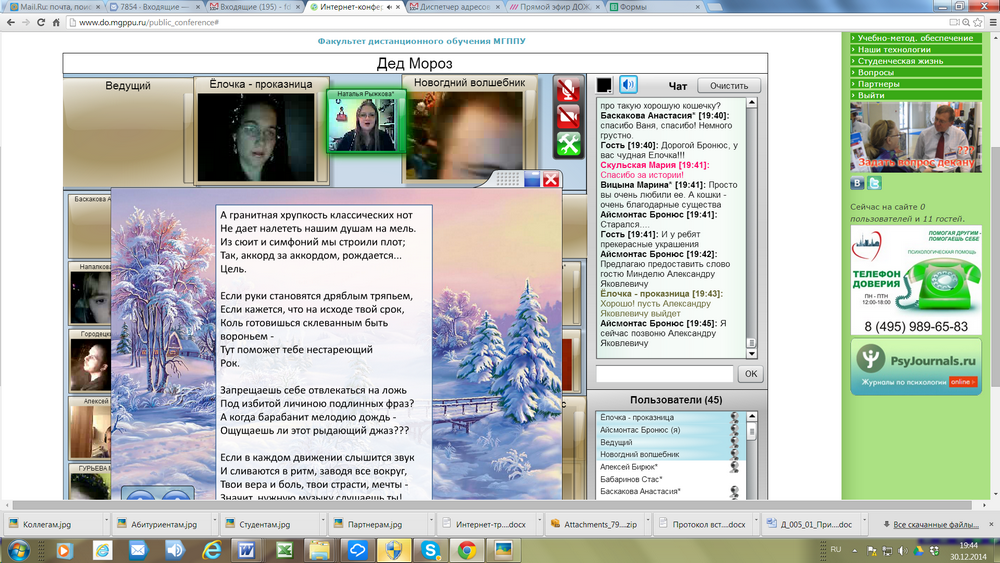Click user list scrollbar up arrow

(x=751, y=416)
